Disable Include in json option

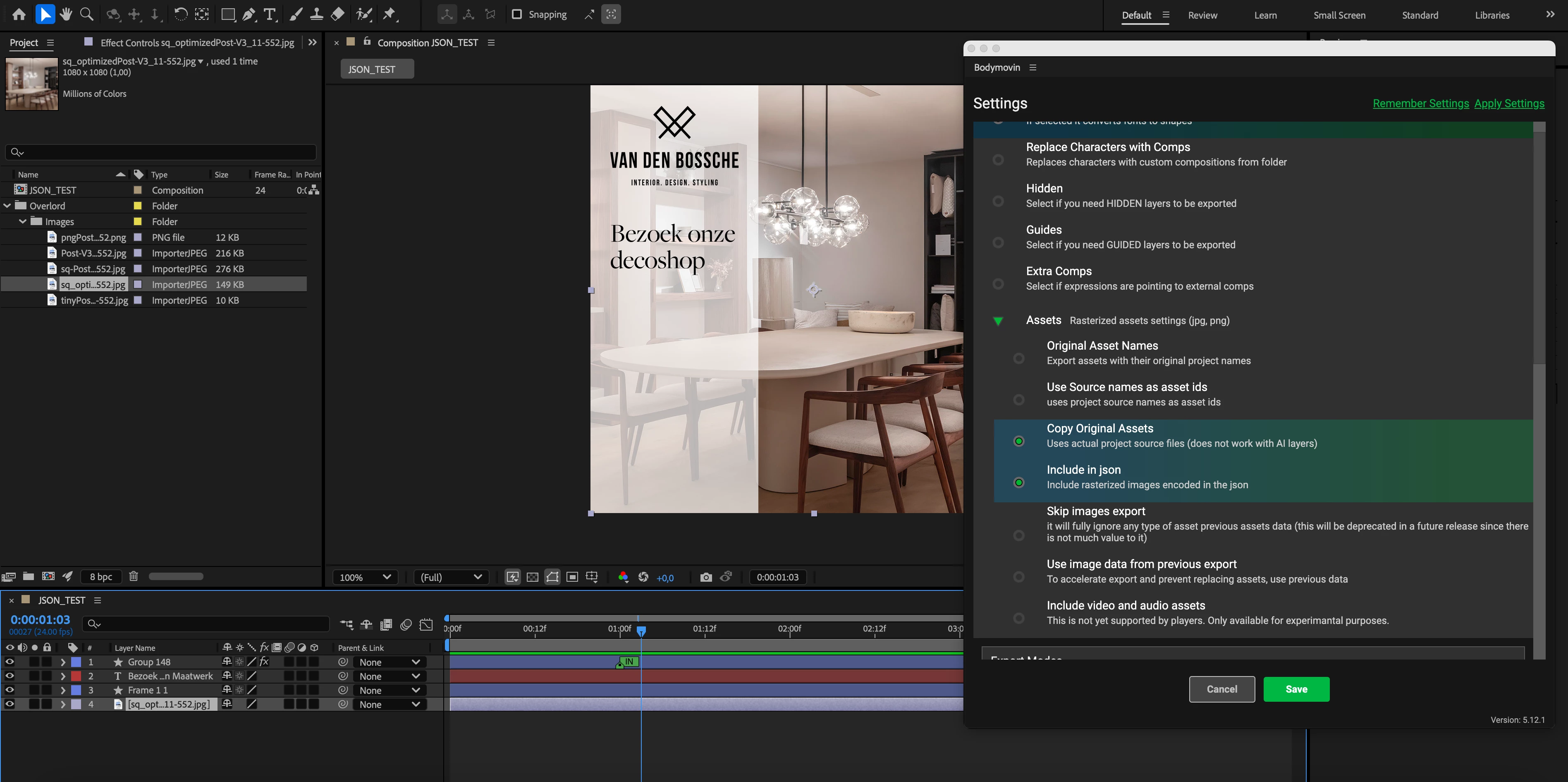coord(1018,482)
